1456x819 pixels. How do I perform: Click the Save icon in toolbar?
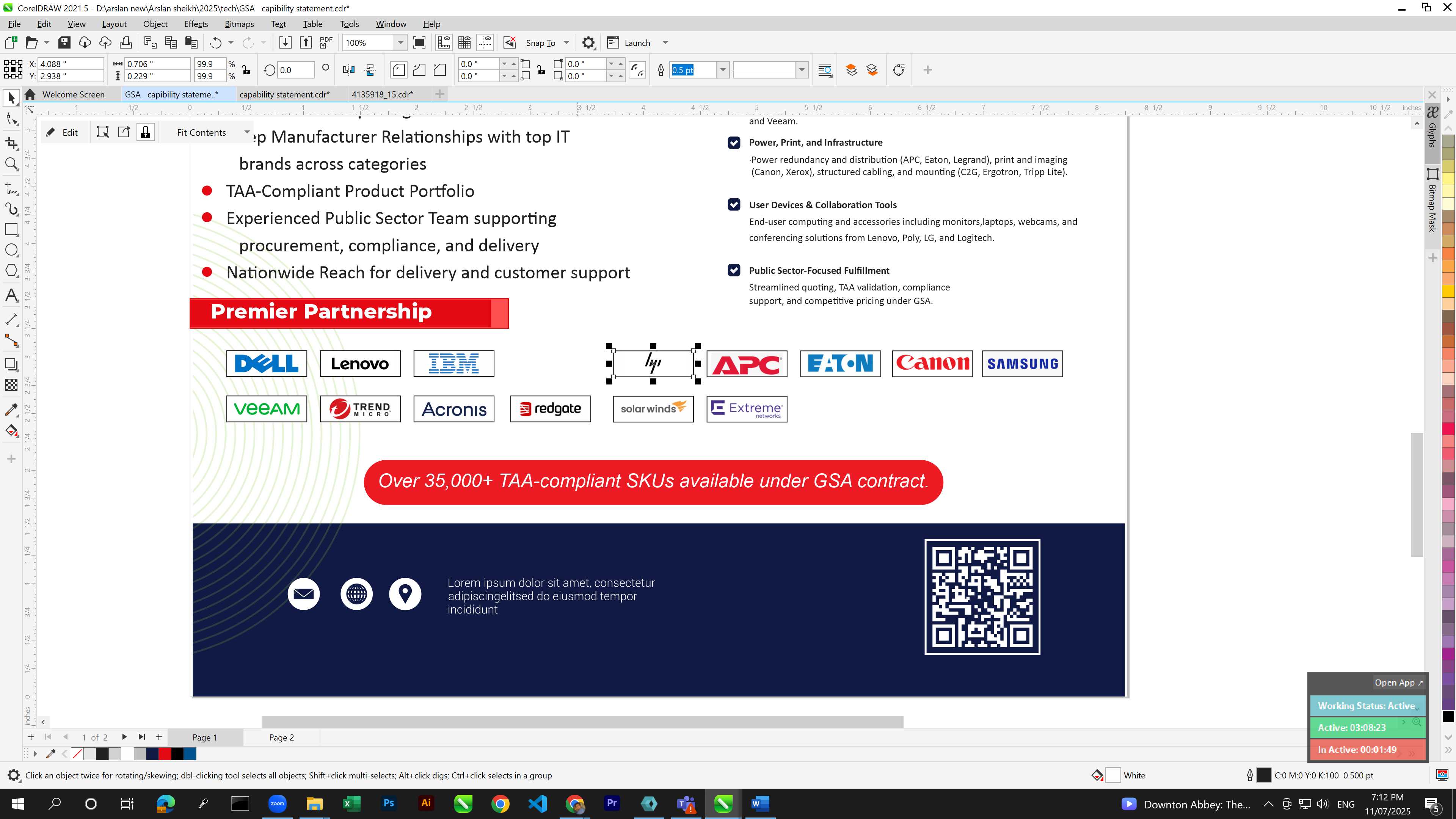(64, 42)
